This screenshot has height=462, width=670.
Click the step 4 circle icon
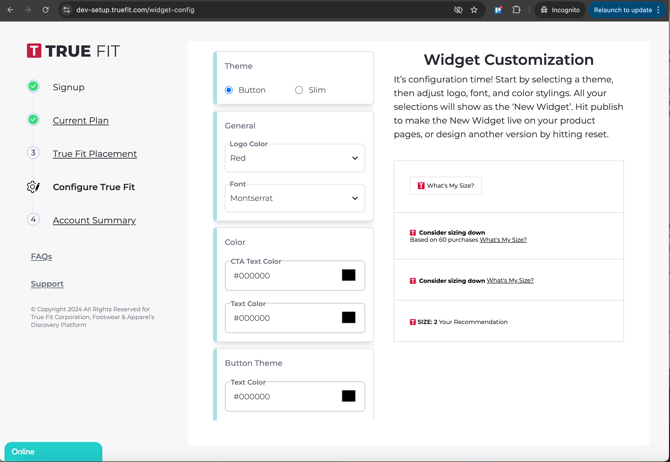tap(33, 220)
